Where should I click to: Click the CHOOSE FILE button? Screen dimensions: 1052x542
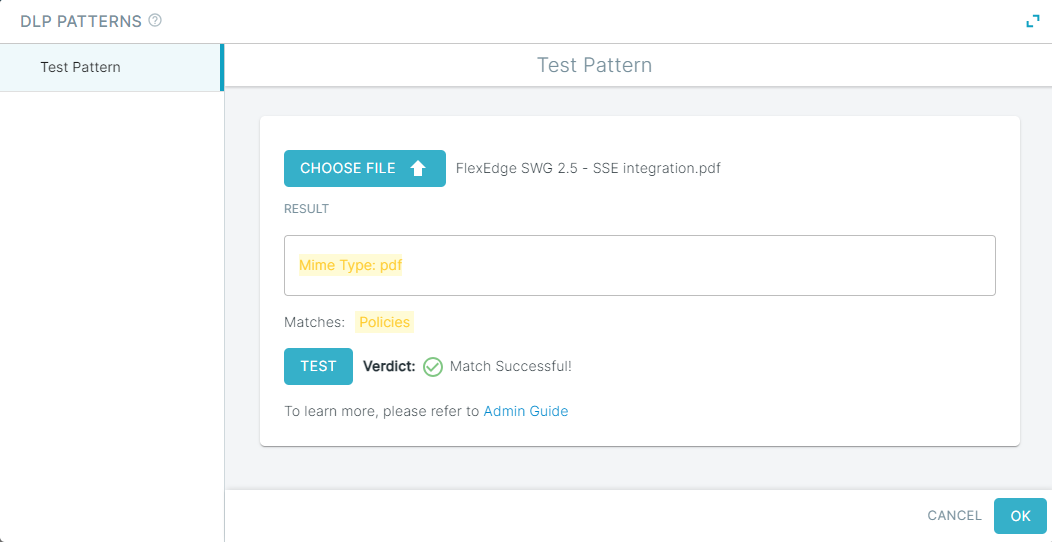pyautogui.click(x=365, y=168)
